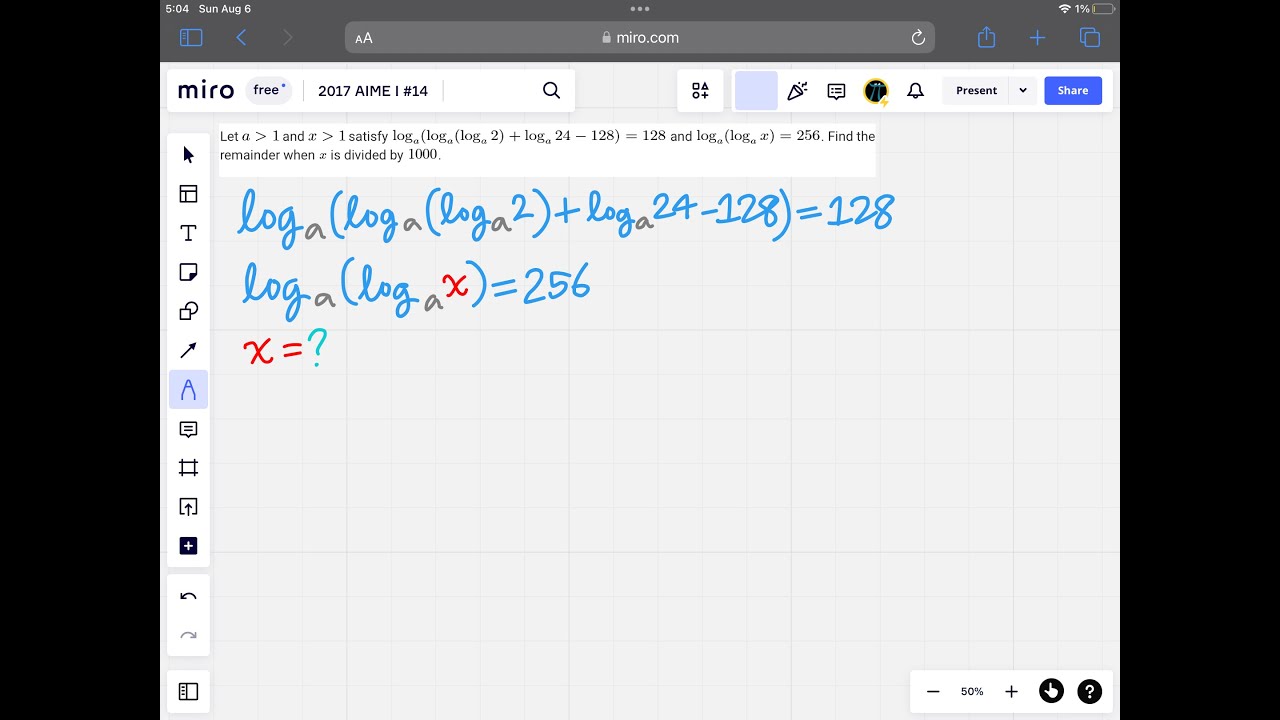Select the Text tool

click(188, 233)
